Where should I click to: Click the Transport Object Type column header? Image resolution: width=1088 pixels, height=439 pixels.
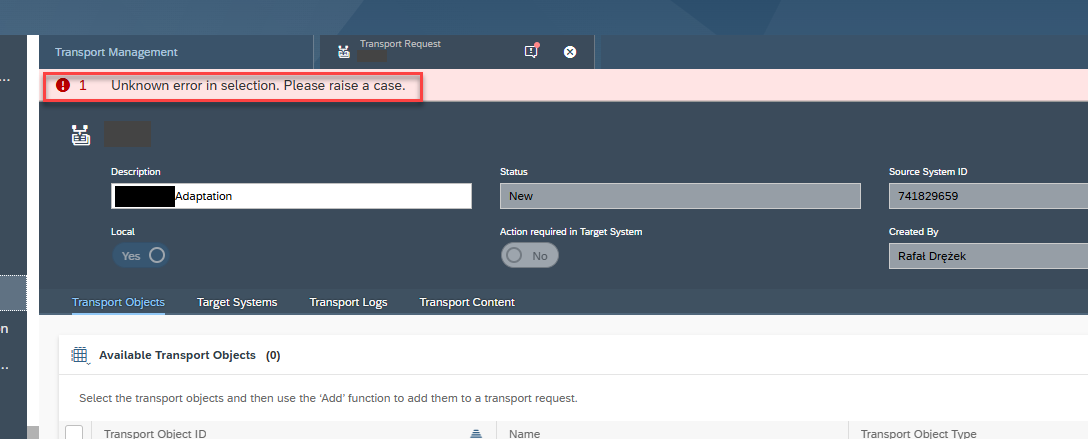pos(919,433)
